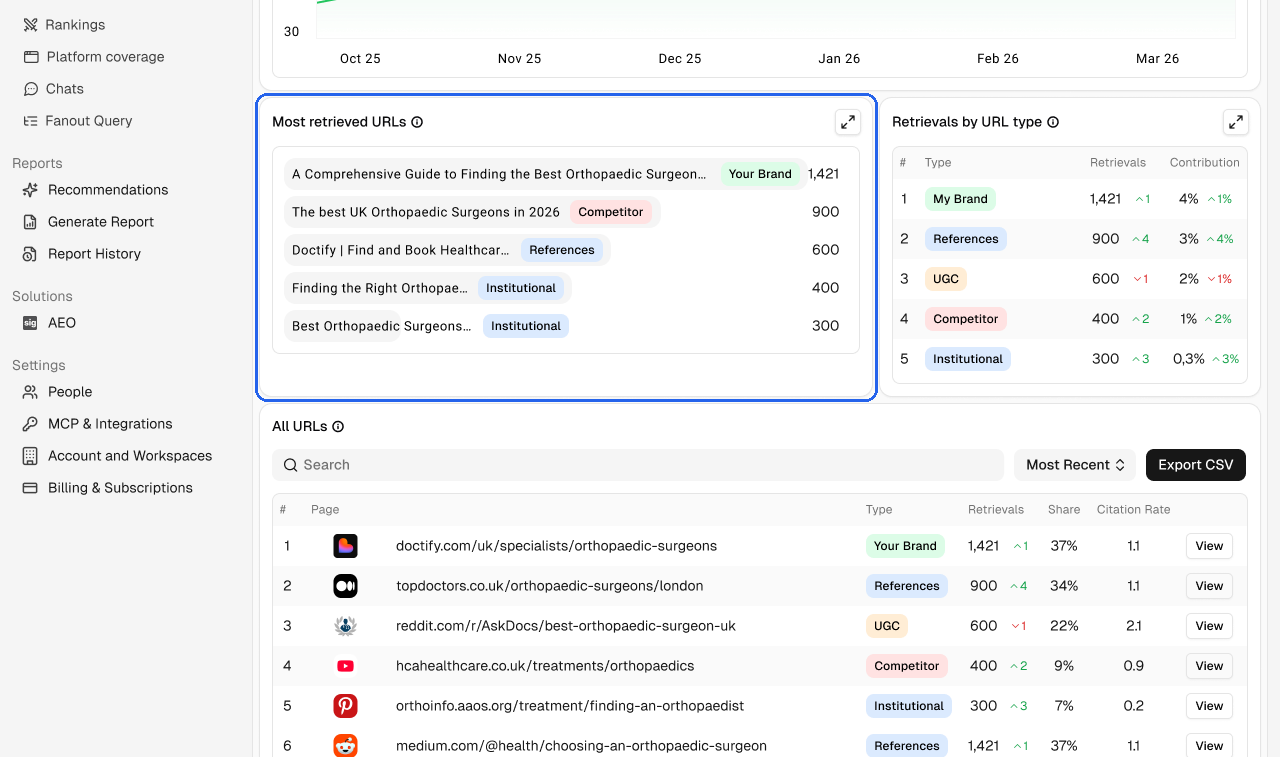Expand the Most retrieved URLs panel

(x=848, y=122)
